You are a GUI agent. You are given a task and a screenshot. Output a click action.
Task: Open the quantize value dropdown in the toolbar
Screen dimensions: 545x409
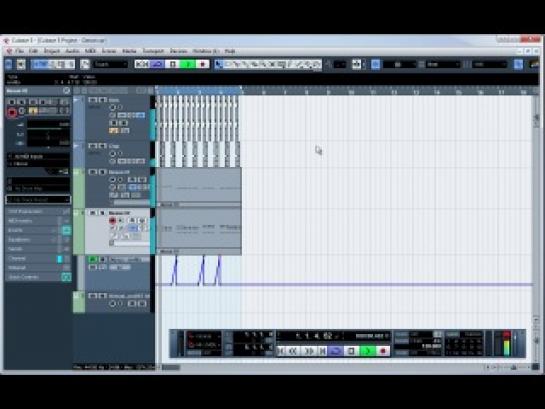pyautogui.click(x=489, y=64)
